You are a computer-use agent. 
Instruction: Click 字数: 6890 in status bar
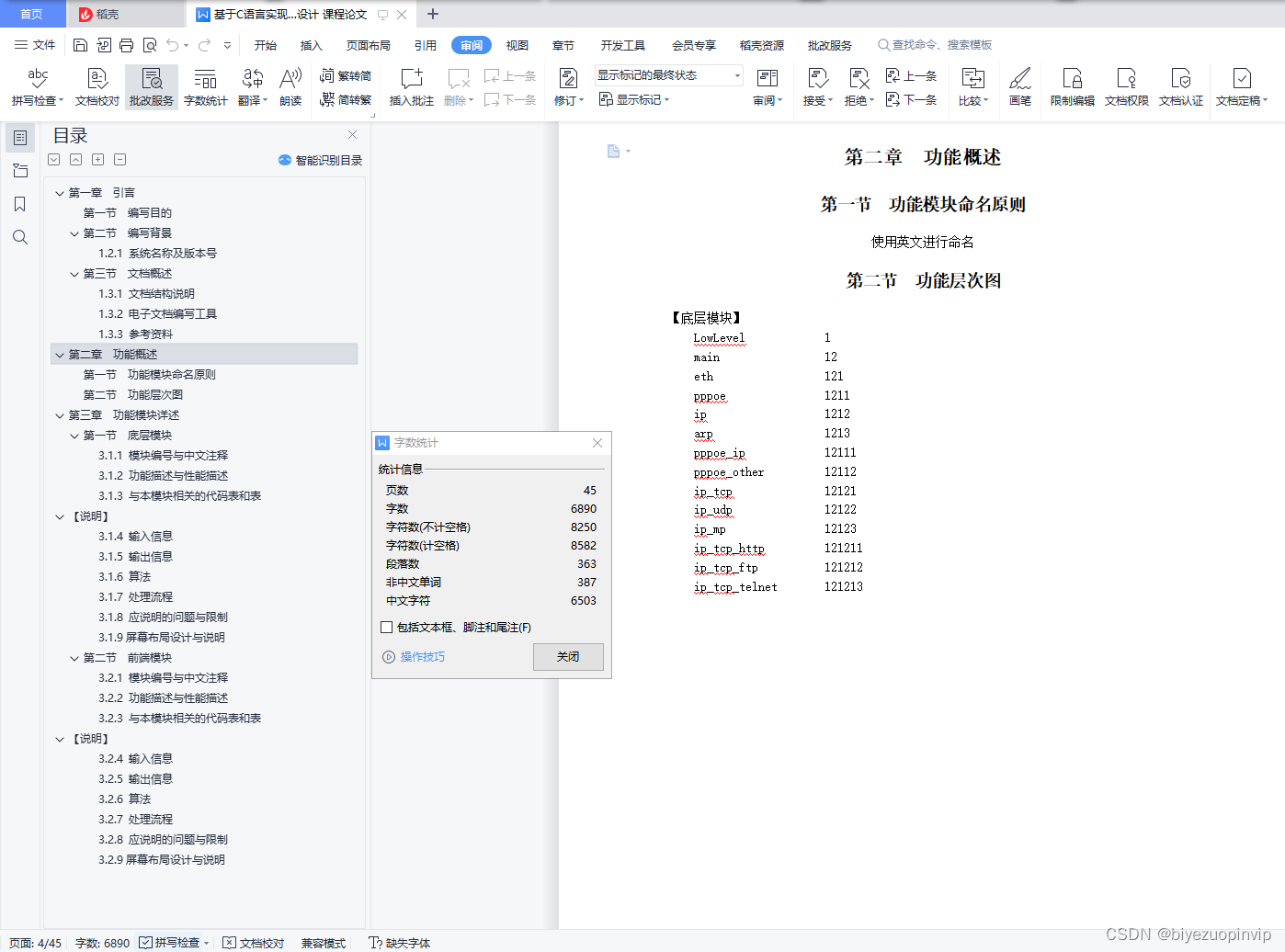tap(102, 943)
